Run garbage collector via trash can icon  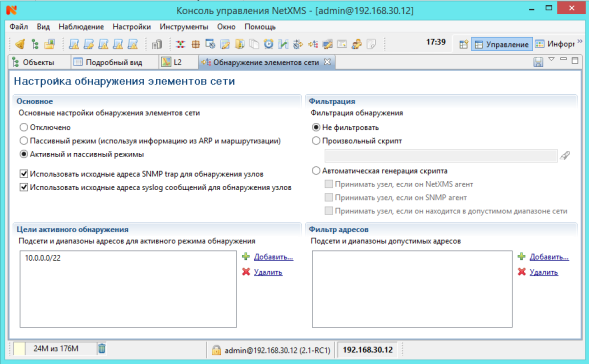click(x=102, y=349)
